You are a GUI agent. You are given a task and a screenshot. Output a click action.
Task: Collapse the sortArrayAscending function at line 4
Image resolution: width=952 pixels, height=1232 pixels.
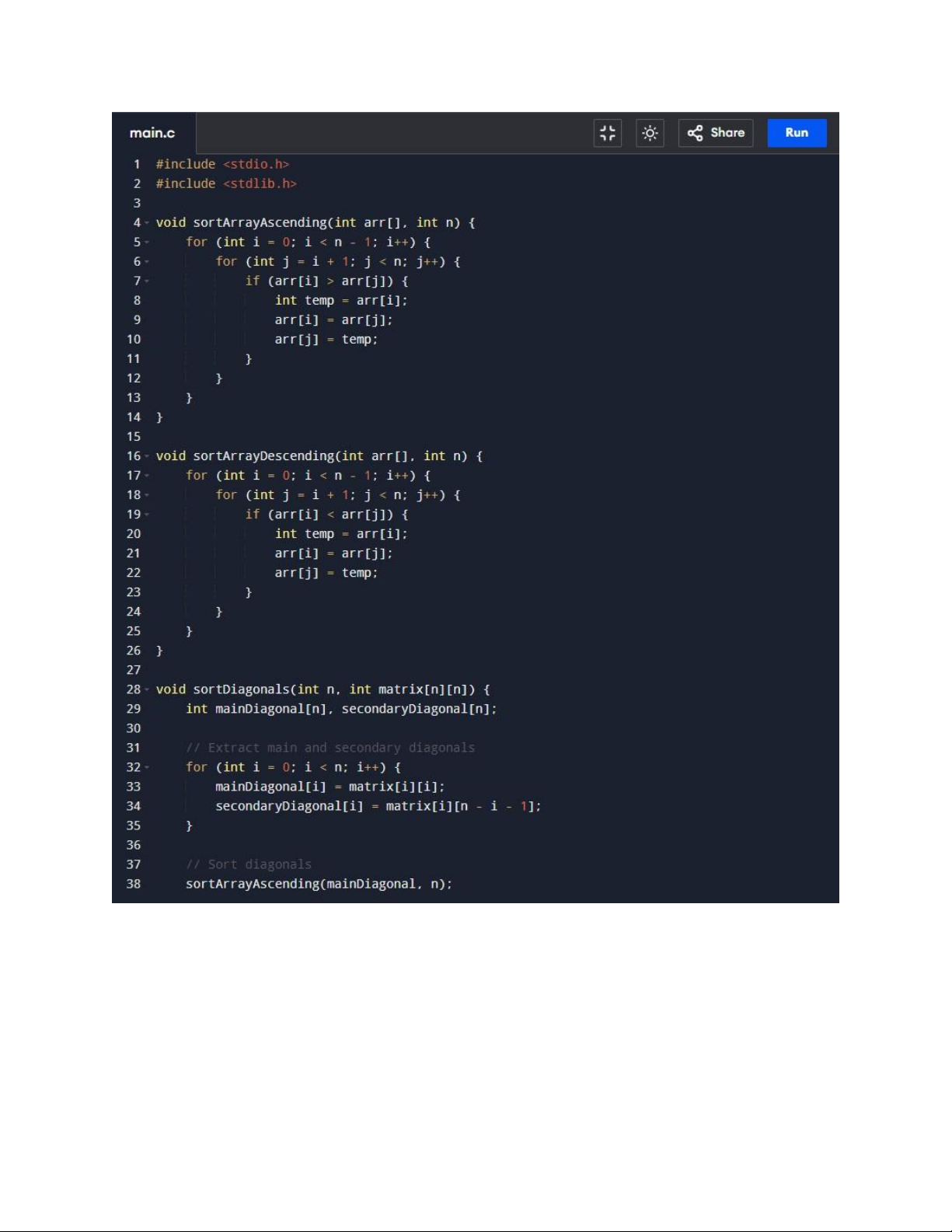click(147, 223)
